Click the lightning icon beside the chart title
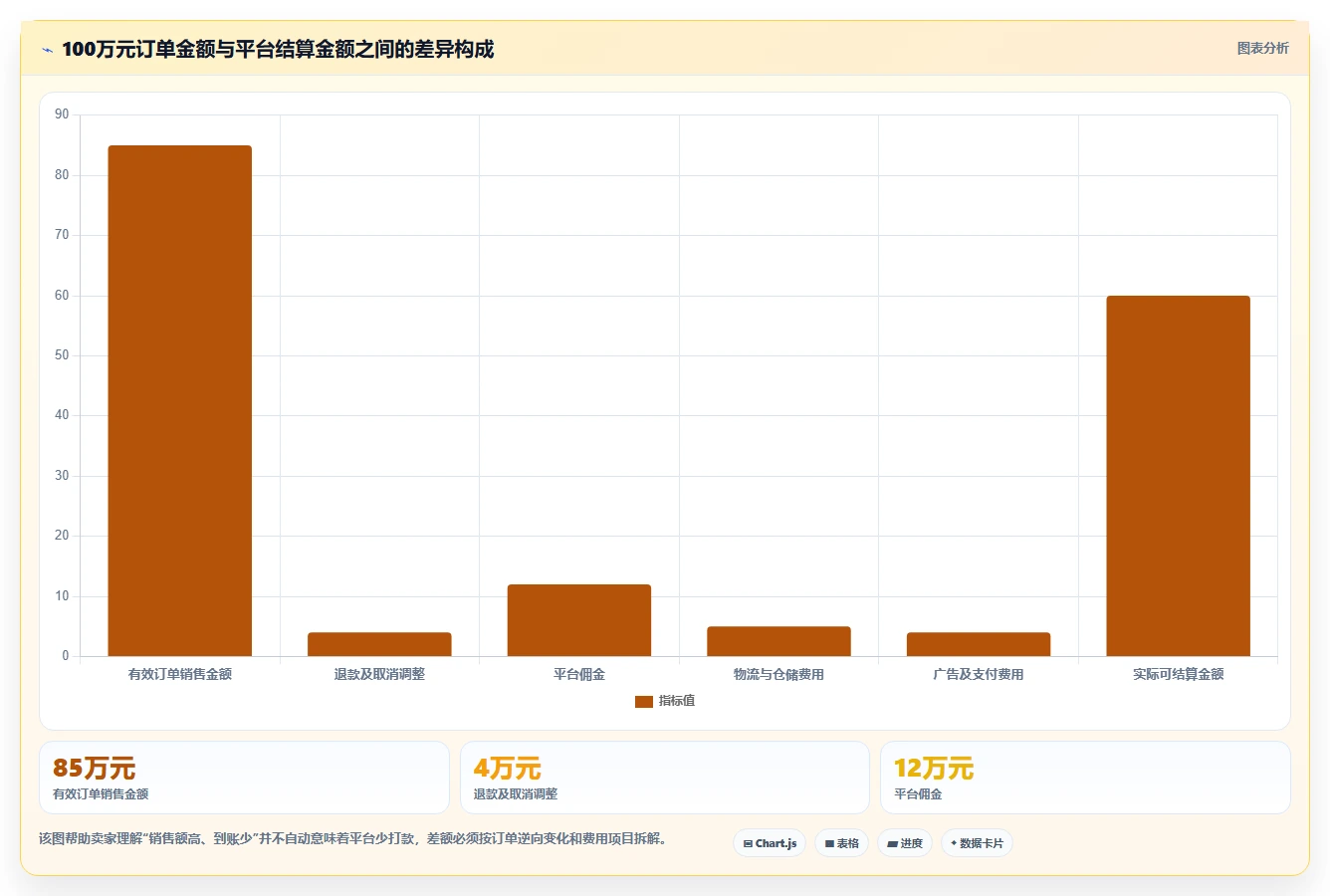This screenshot has height=896, width=1330. [47, 50]
